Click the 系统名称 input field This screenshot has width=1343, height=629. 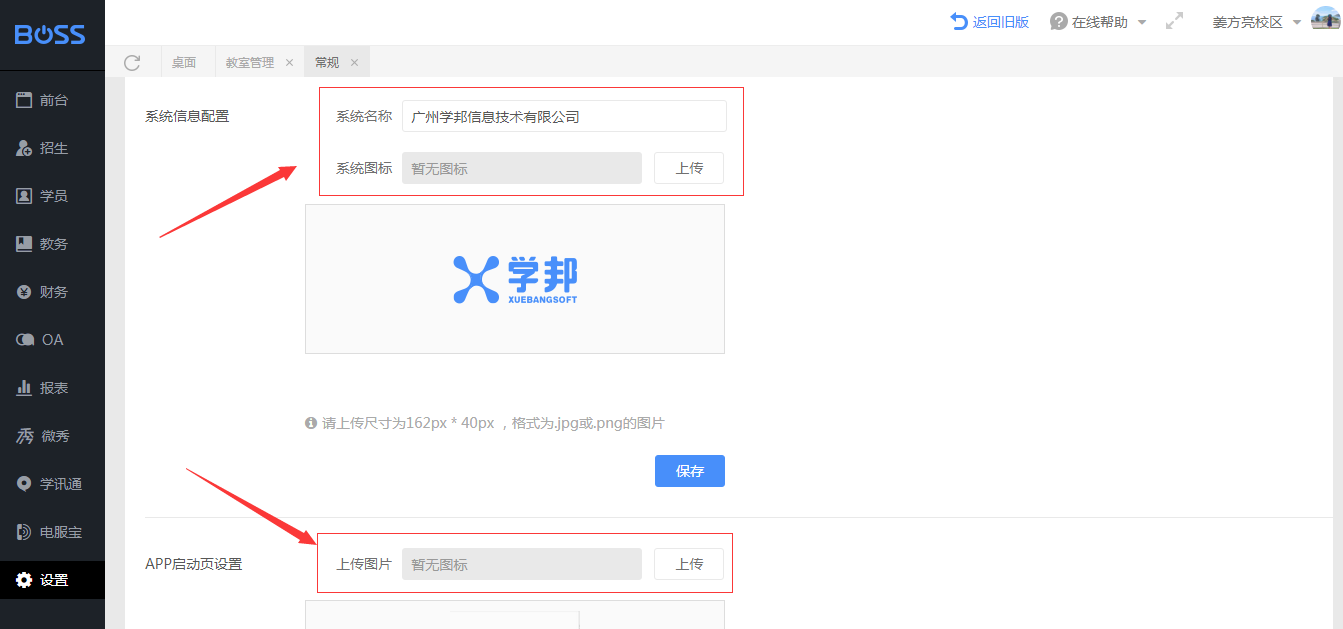coord(564,116)
